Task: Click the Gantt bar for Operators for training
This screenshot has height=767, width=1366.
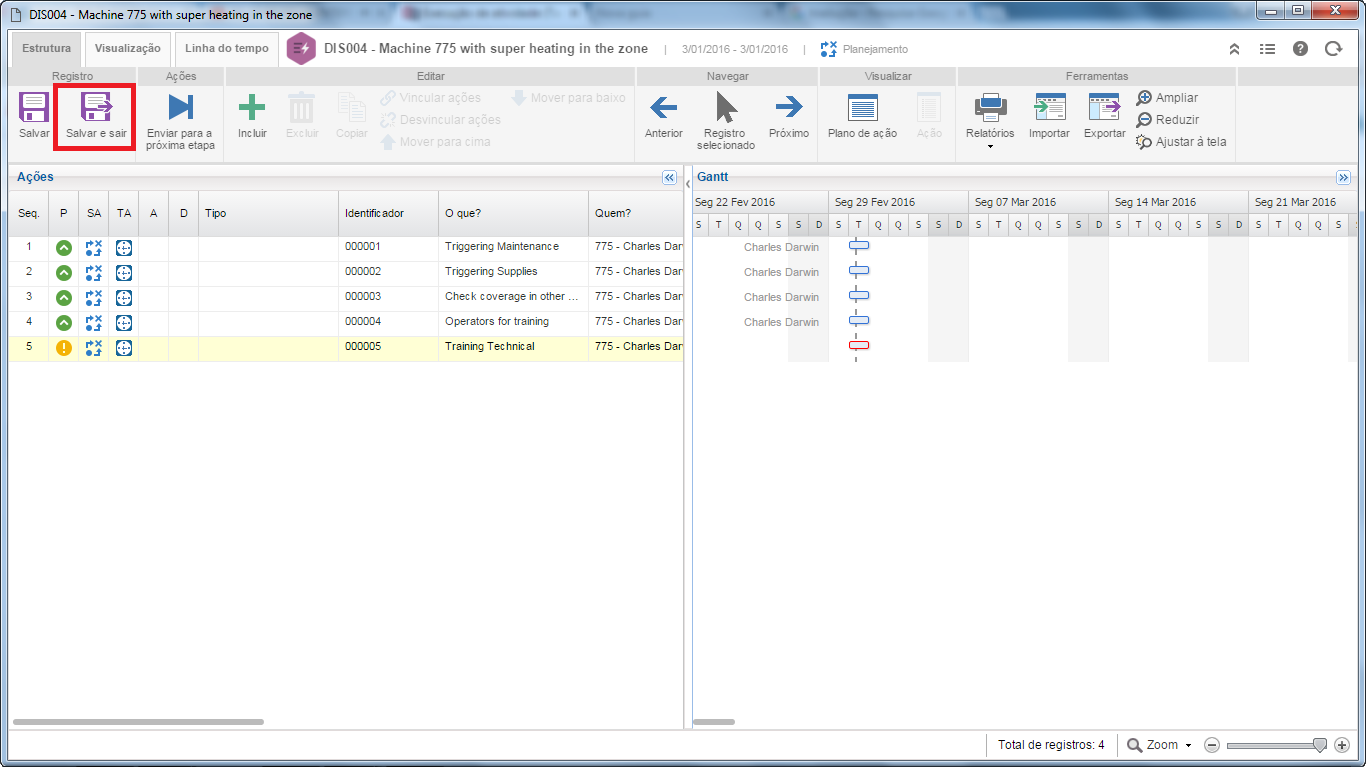Action: (x=859, y=320)
